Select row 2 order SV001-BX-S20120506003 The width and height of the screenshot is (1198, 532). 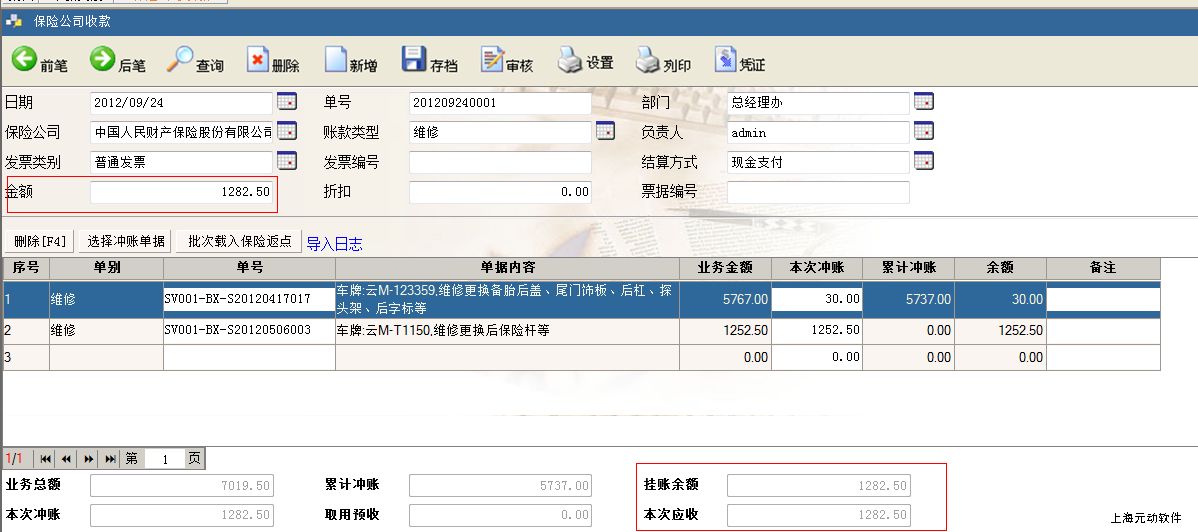tap(249, 331)
